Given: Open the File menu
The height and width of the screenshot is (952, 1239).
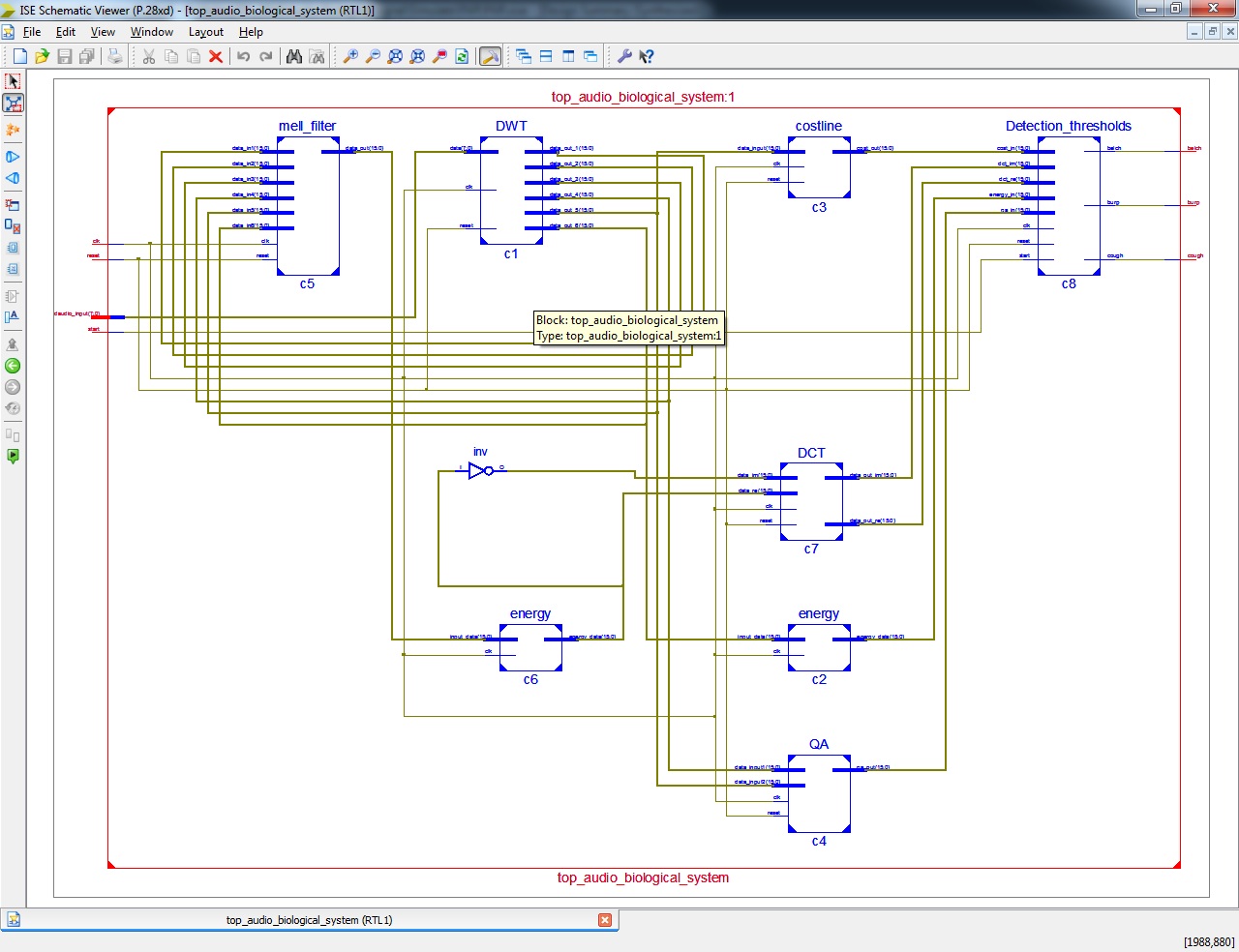Looking at the screenshot, I should 32,32.
